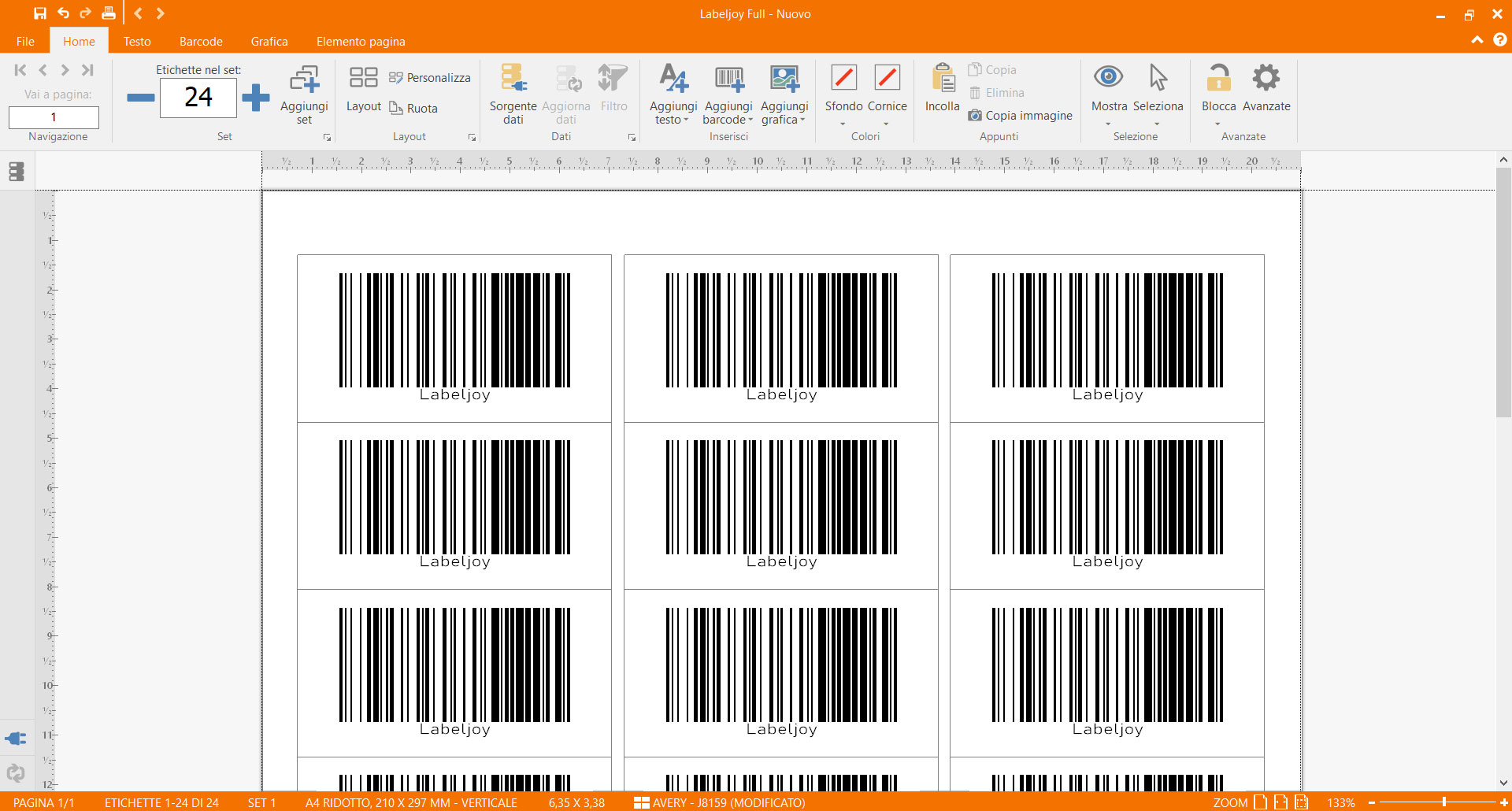This screenshot has height=811, width=1512.
Task: Open help with the question mark icon
Action: coord(1500,39)
